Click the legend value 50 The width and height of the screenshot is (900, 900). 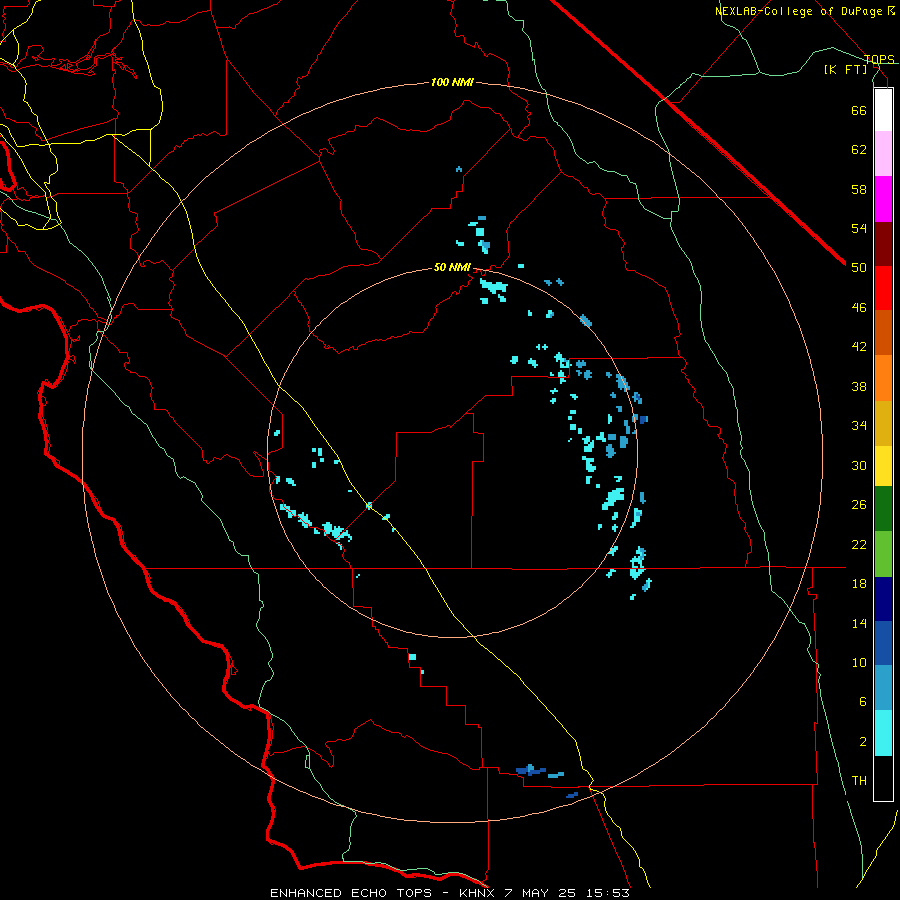point(859,267)
